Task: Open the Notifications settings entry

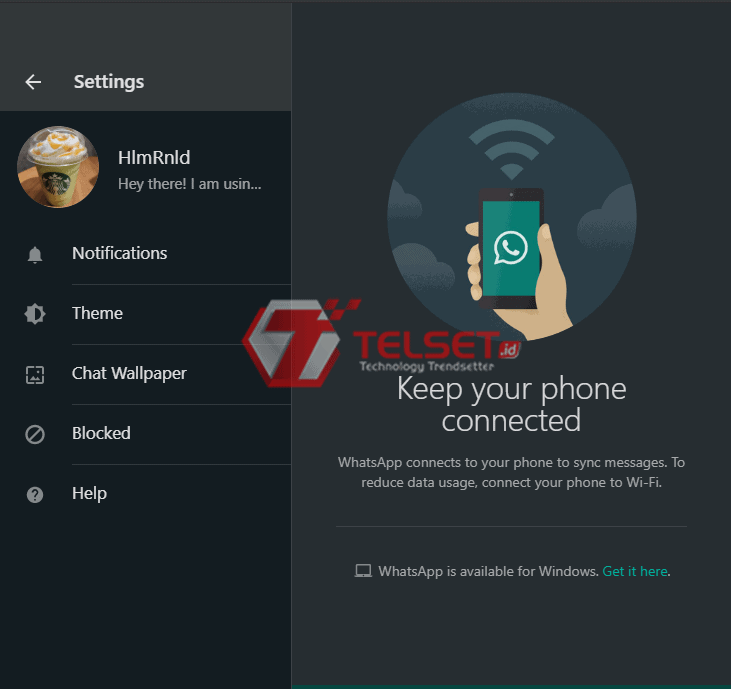Action: 120,253
